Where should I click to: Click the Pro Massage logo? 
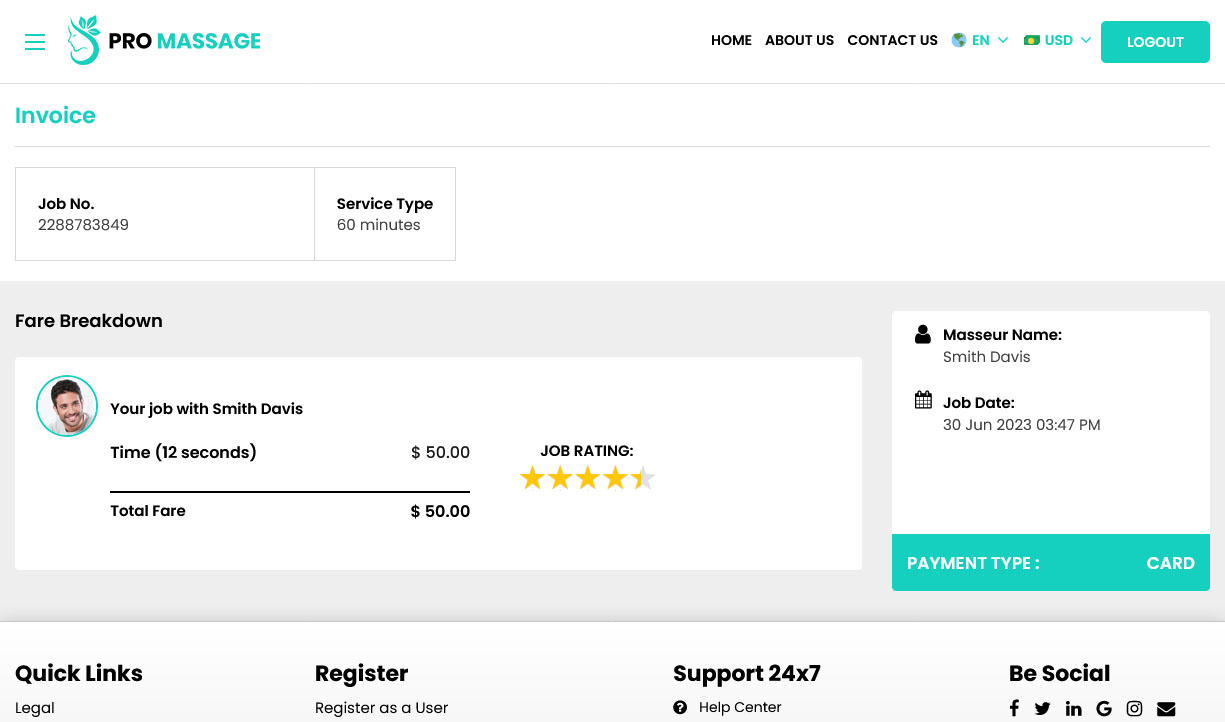(164, 41)
